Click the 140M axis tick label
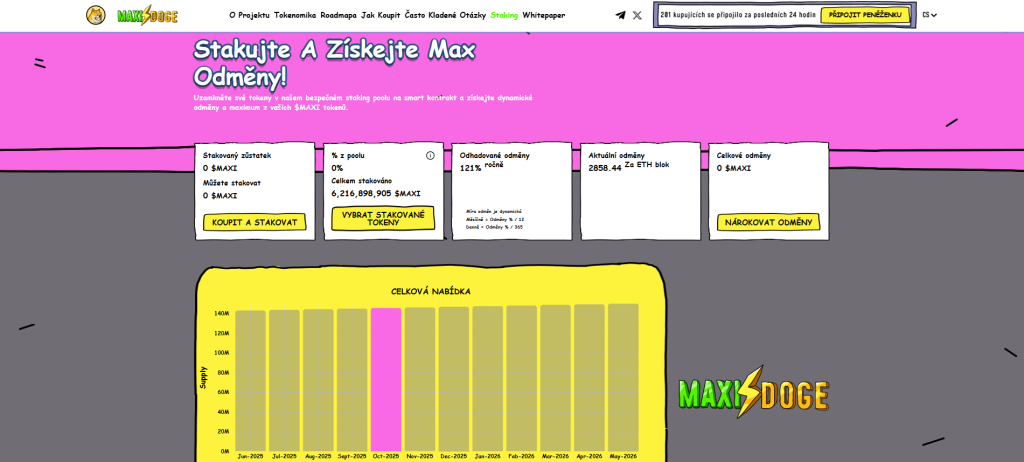The image size is (1024, 462). (222, 314)
